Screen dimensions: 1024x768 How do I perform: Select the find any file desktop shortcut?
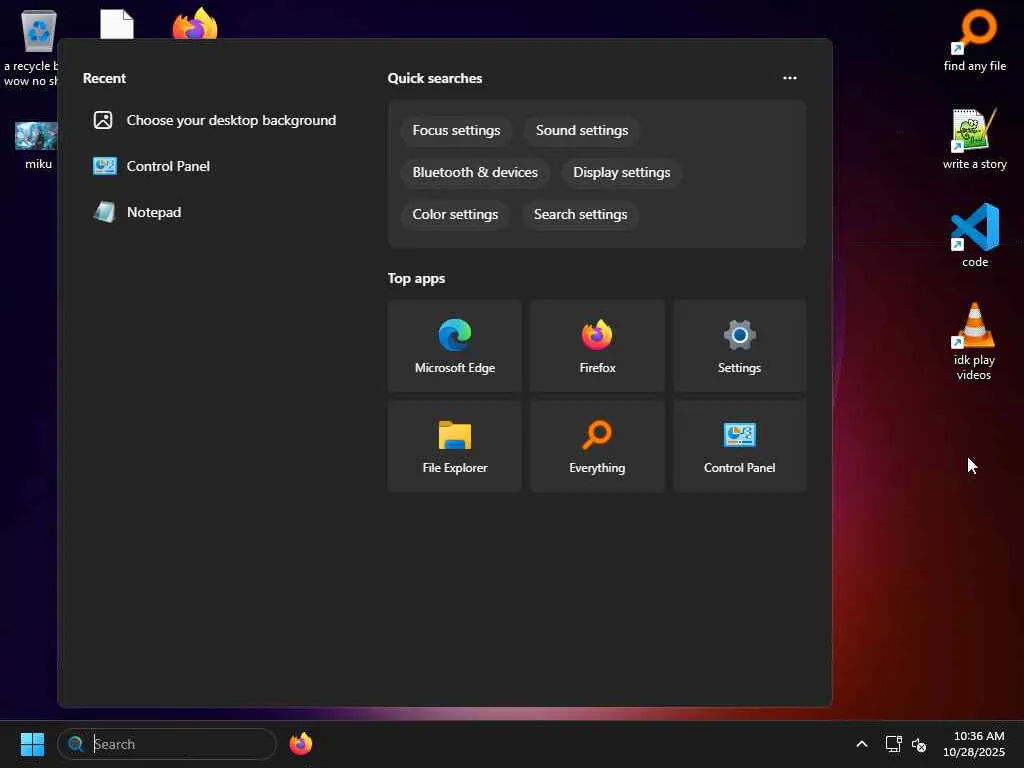click(x=974, y=39)
